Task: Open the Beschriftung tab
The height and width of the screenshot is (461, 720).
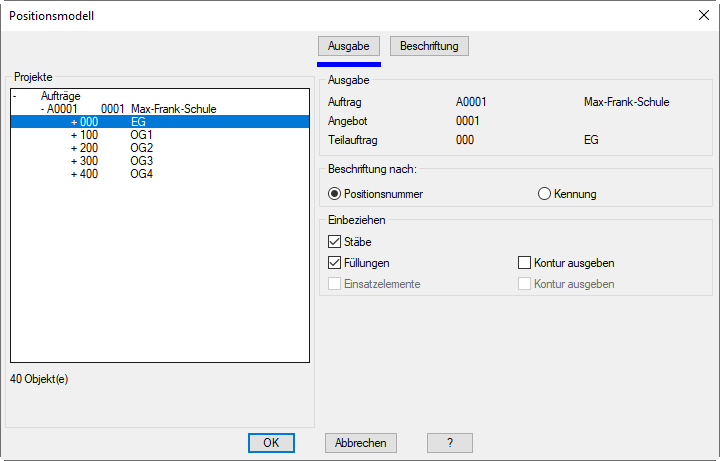Action: [429, 46]
